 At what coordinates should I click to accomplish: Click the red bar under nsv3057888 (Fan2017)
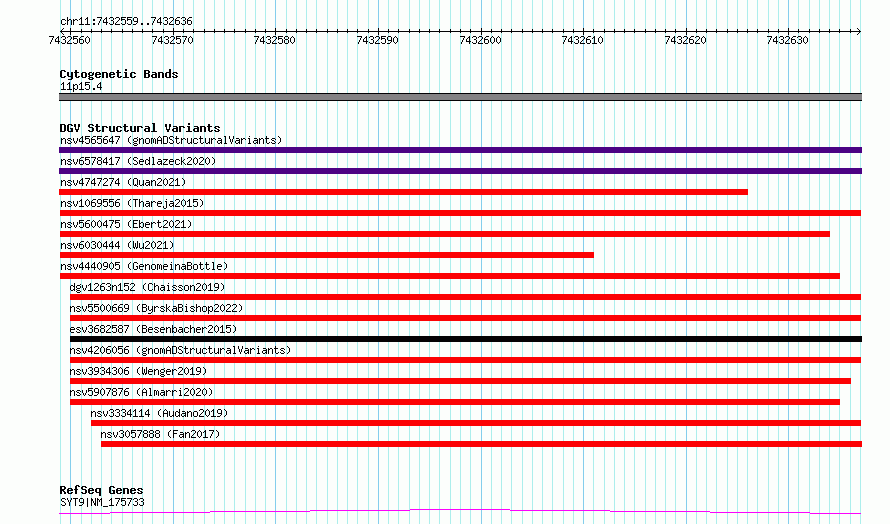click(x=481, y=444)
